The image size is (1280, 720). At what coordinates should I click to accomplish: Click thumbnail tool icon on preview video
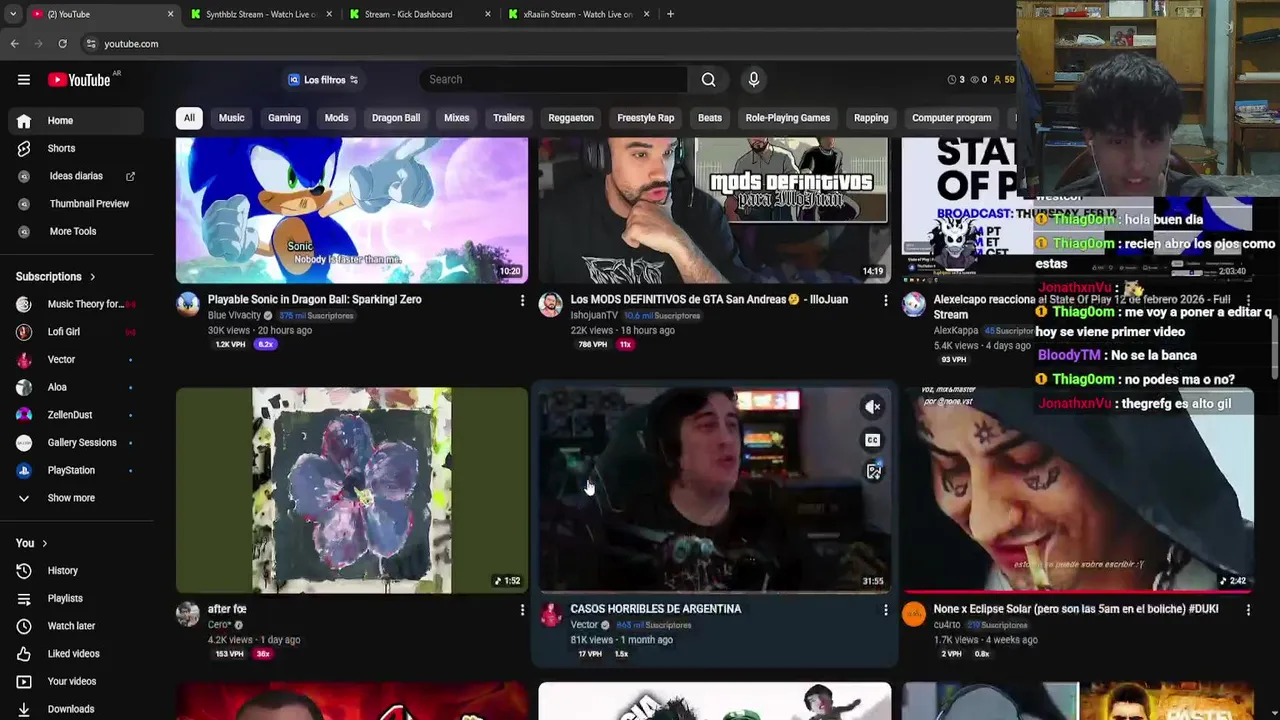click(x=873, y=472)
